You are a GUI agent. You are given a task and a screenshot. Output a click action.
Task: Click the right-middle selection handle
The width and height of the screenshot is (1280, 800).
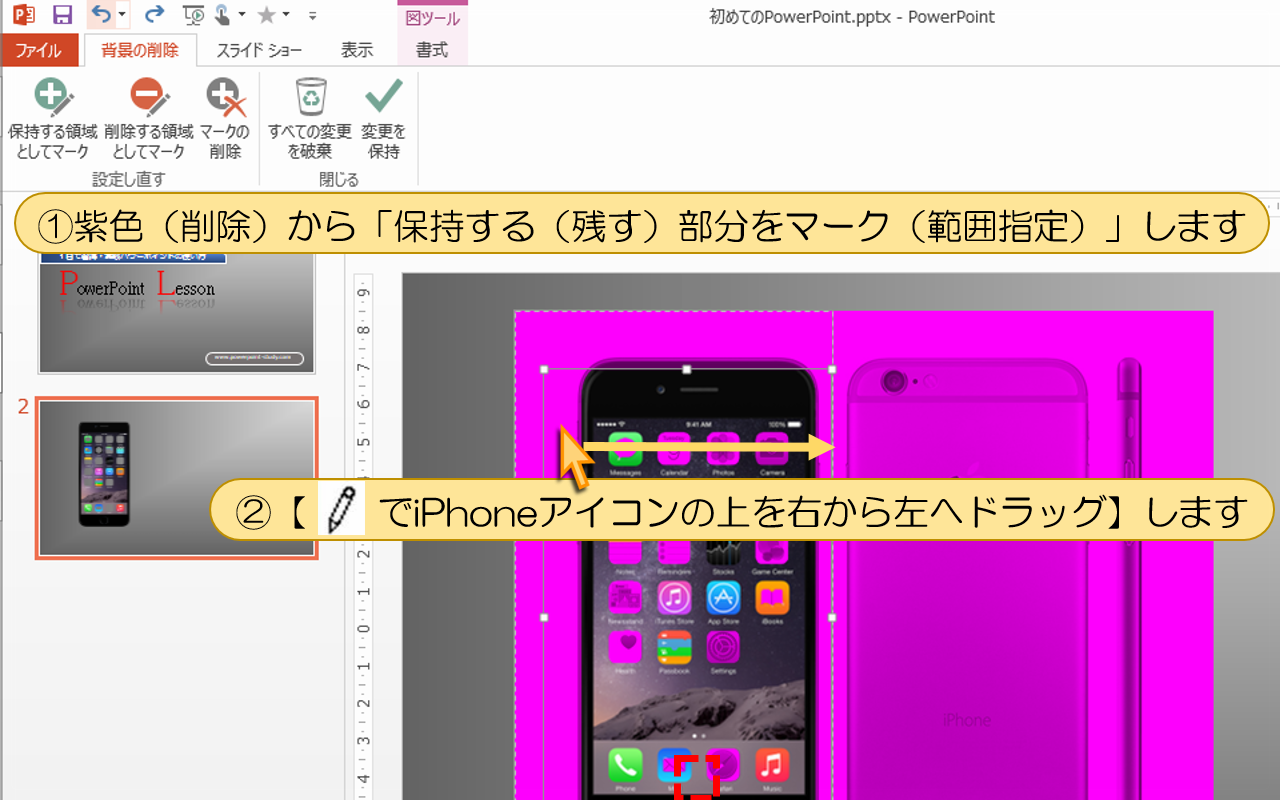(x=833, y=618)
